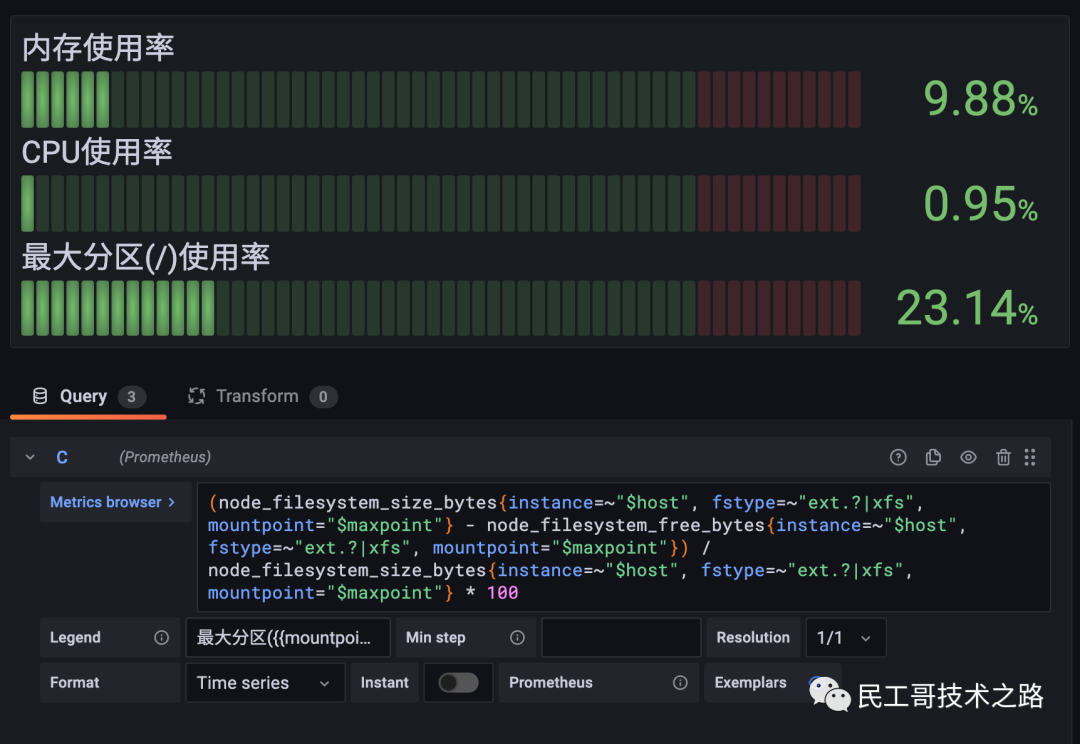Image resolution: width=1080 pixels, height=744 pixels.
Task: Click the 最大分区(/)使用率 bar gauge
Action: (x=441, y=308)
